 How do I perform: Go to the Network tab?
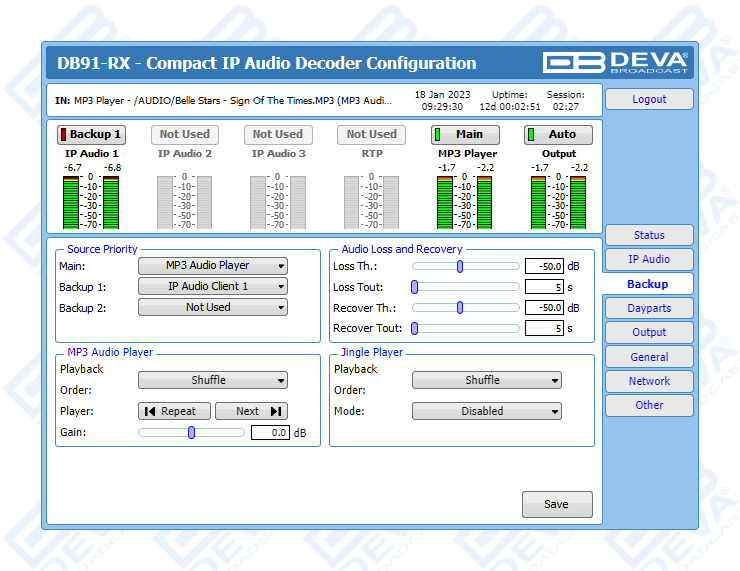tap(648, 381)
